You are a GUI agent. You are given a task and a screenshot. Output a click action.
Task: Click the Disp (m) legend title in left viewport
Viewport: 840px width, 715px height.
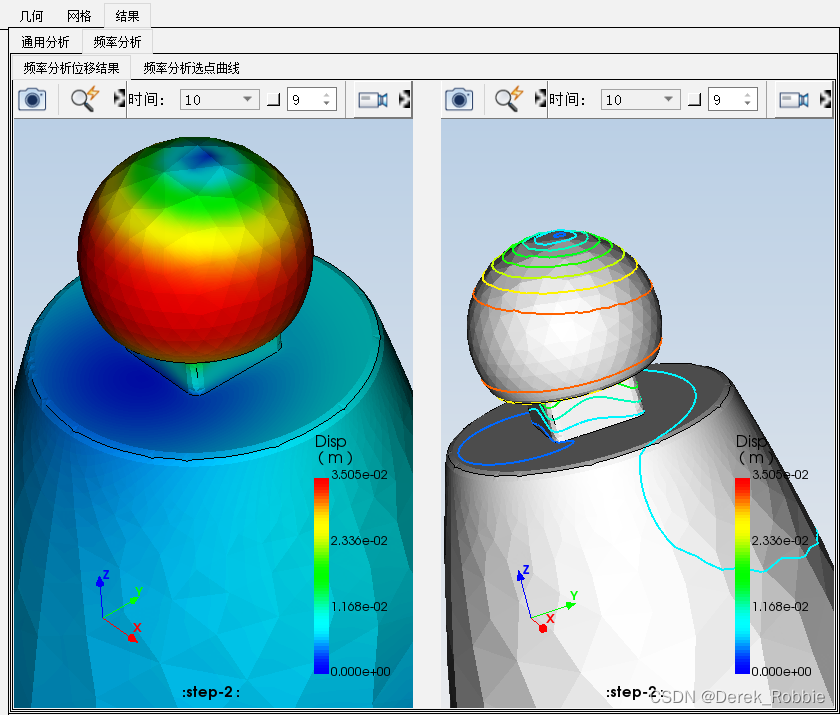[334, 449]
